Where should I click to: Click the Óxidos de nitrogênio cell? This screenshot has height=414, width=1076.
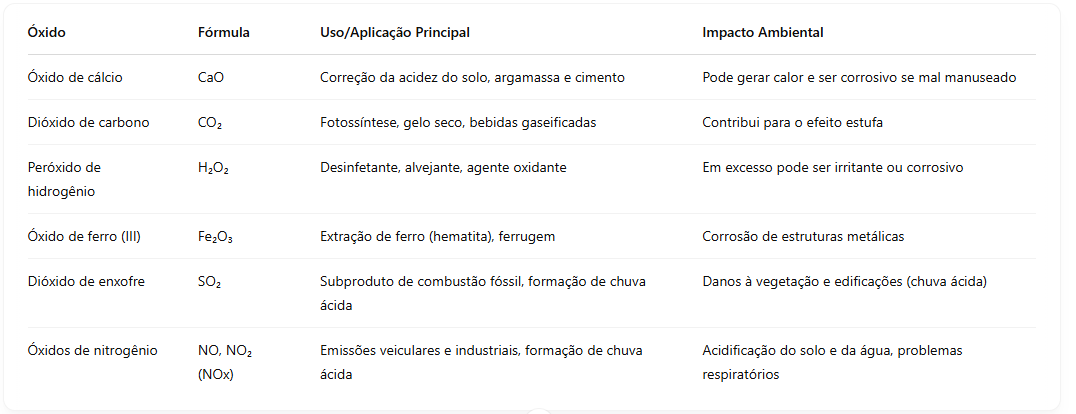[93, 350]
